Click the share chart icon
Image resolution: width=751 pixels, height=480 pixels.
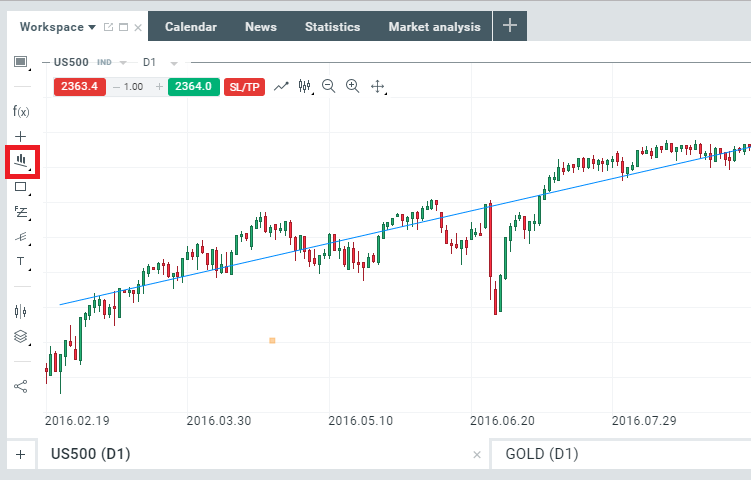click(x=21, y=386)
